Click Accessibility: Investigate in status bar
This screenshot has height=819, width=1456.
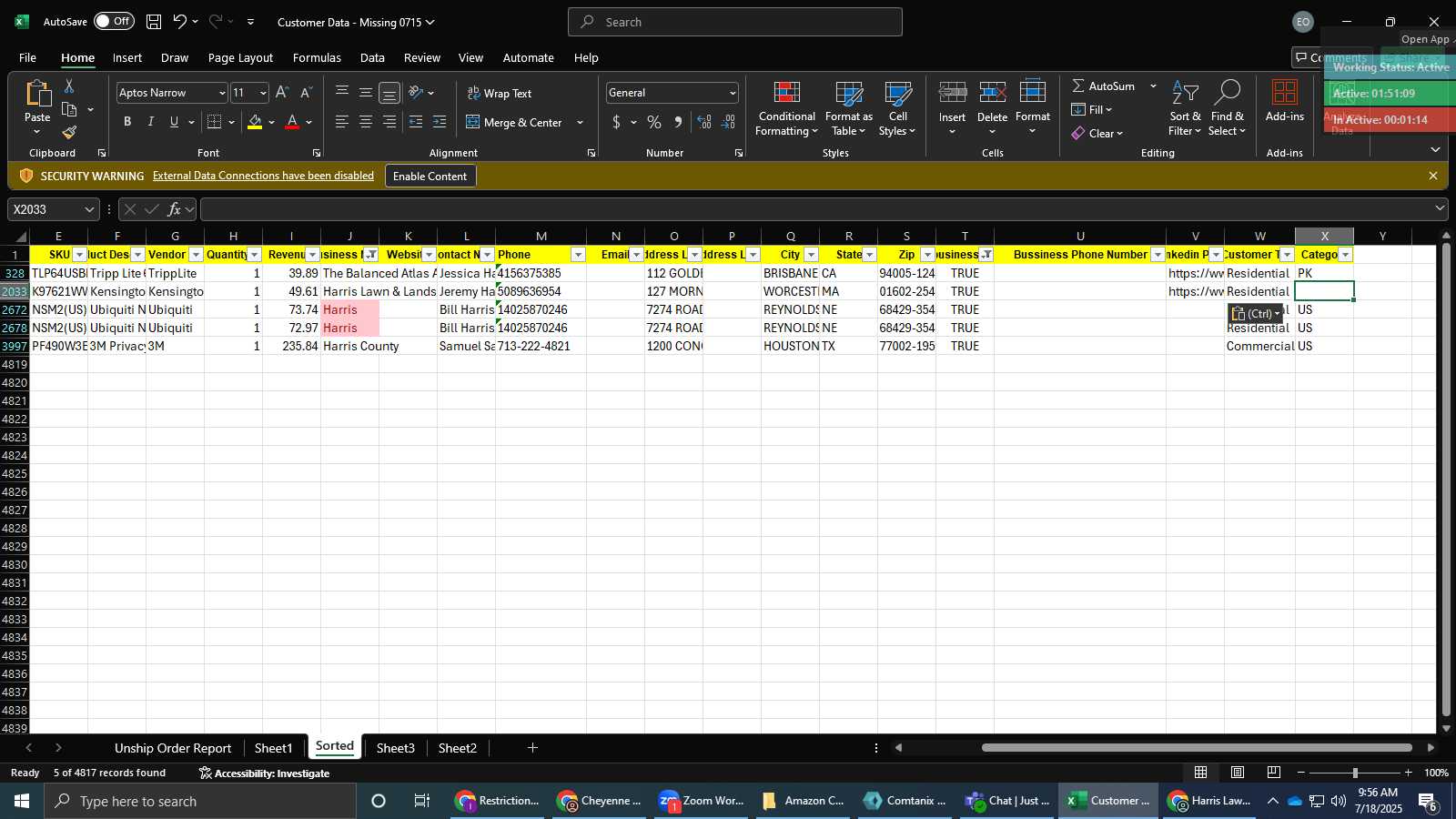(x=264, y=773)
